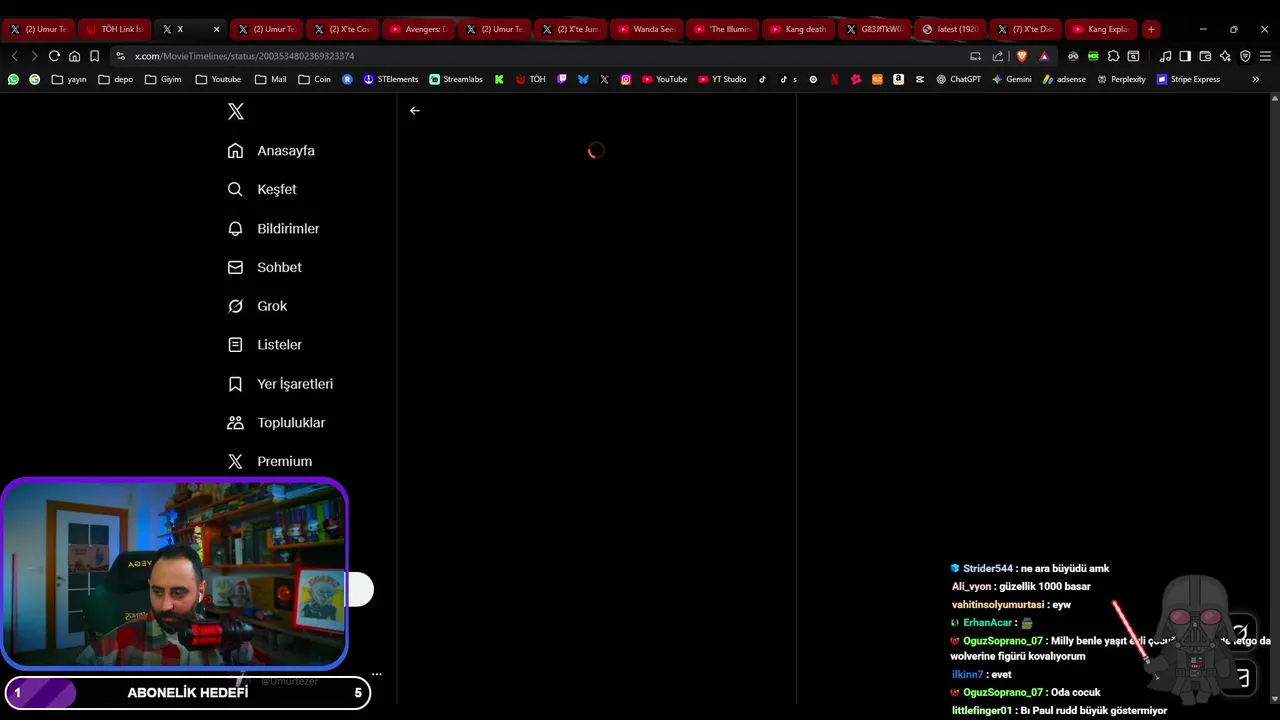Click the share page icon in address bar
This screenshot has width=1280, height=720.
coord(998,56)
